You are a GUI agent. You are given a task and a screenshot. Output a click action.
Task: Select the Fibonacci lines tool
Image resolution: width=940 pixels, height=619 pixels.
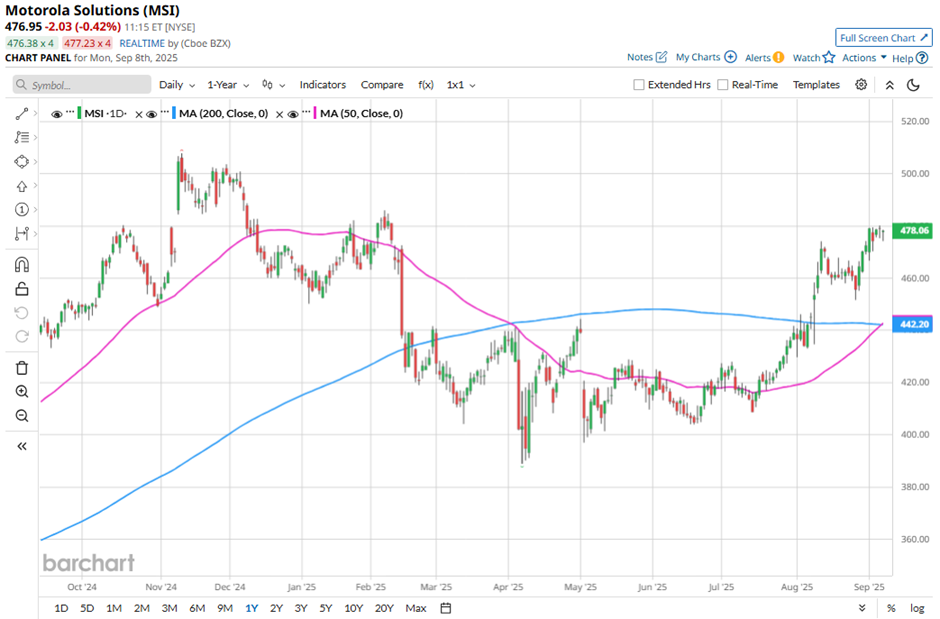click(x=22, y=137)
